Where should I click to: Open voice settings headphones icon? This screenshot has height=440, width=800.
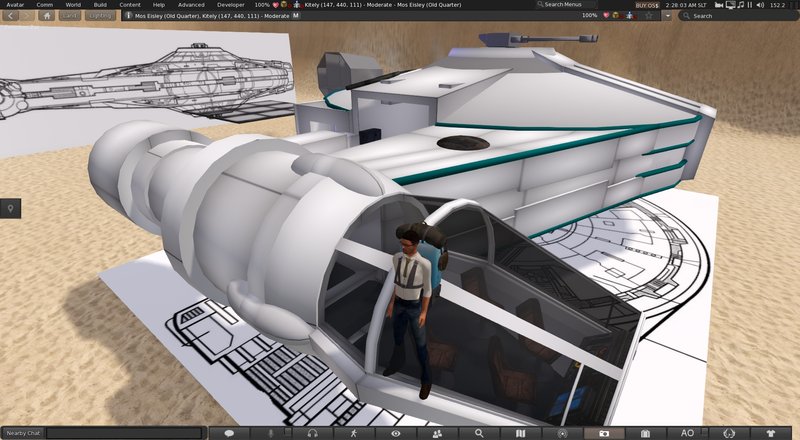click(x=312, y=433)
